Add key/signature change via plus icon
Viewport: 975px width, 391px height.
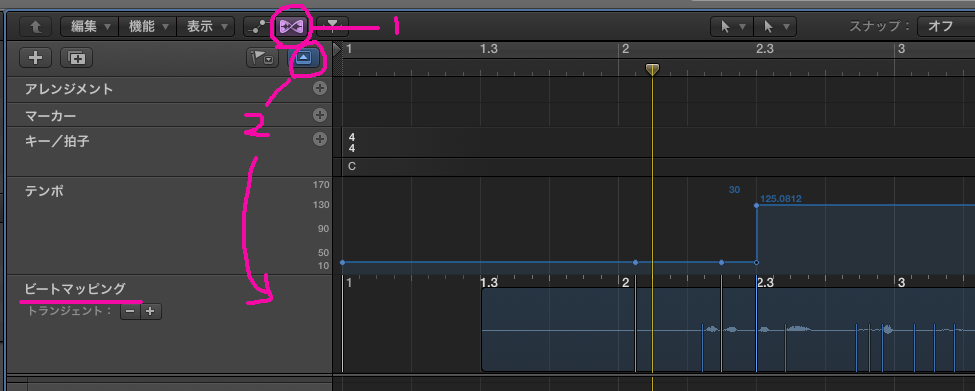[x=320, y=139]
